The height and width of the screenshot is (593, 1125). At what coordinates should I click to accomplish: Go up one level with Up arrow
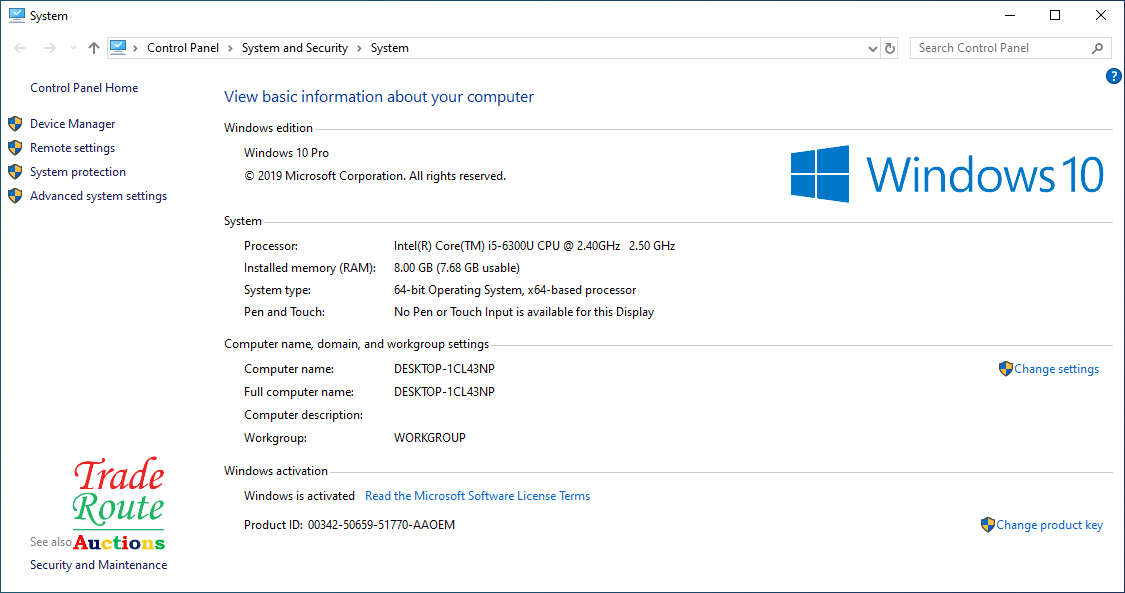pyautogui.click(x=94, y=48)
